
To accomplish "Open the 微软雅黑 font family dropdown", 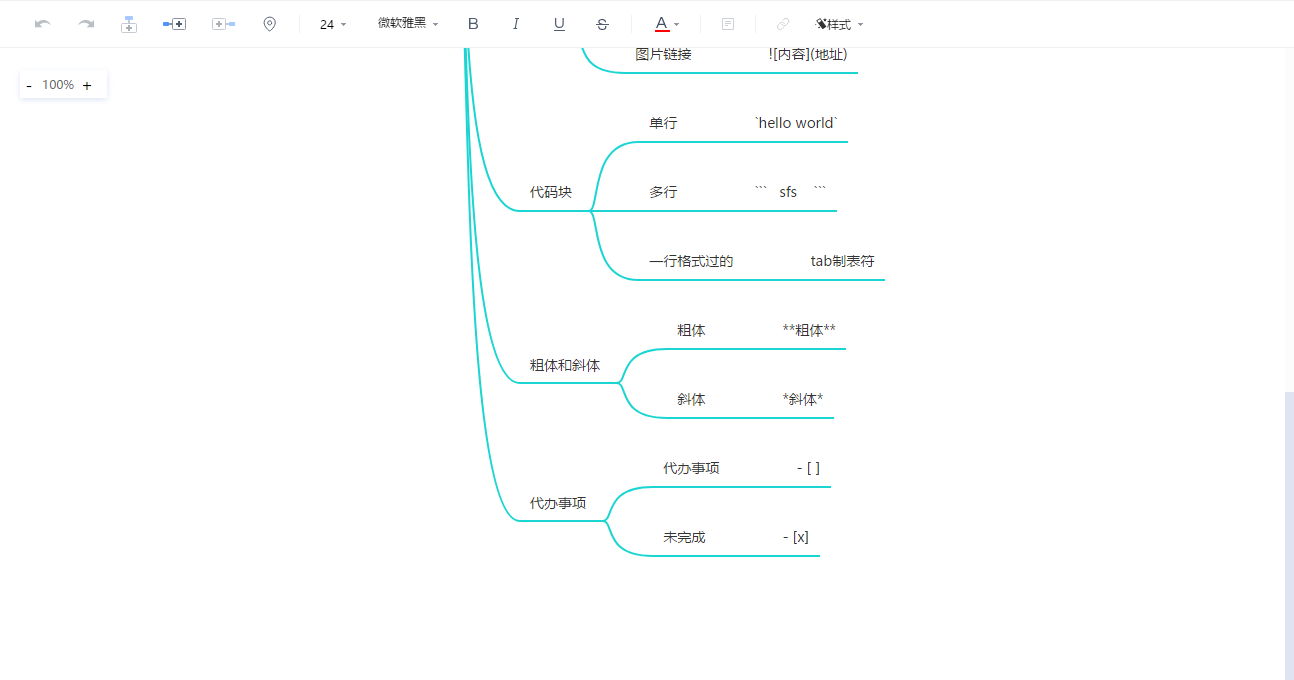I will click(408, 23).
